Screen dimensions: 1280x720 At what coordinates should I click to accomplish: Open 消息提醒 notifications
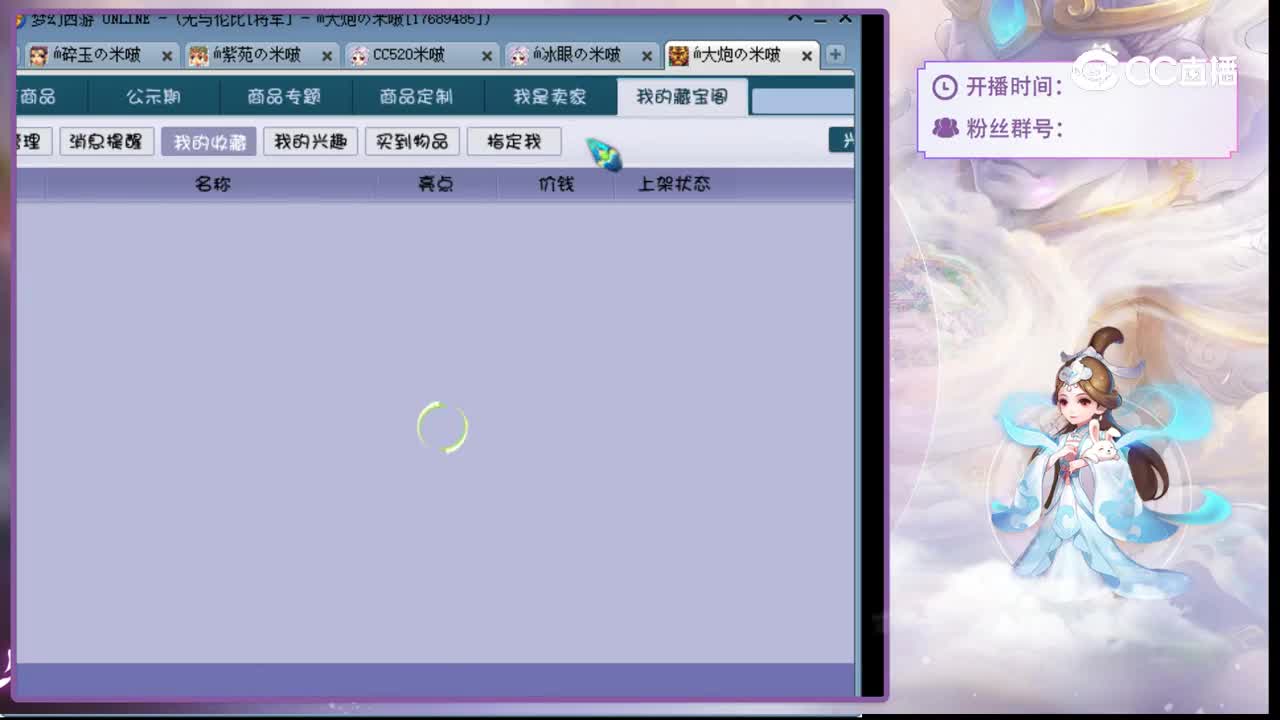(106, 141)
